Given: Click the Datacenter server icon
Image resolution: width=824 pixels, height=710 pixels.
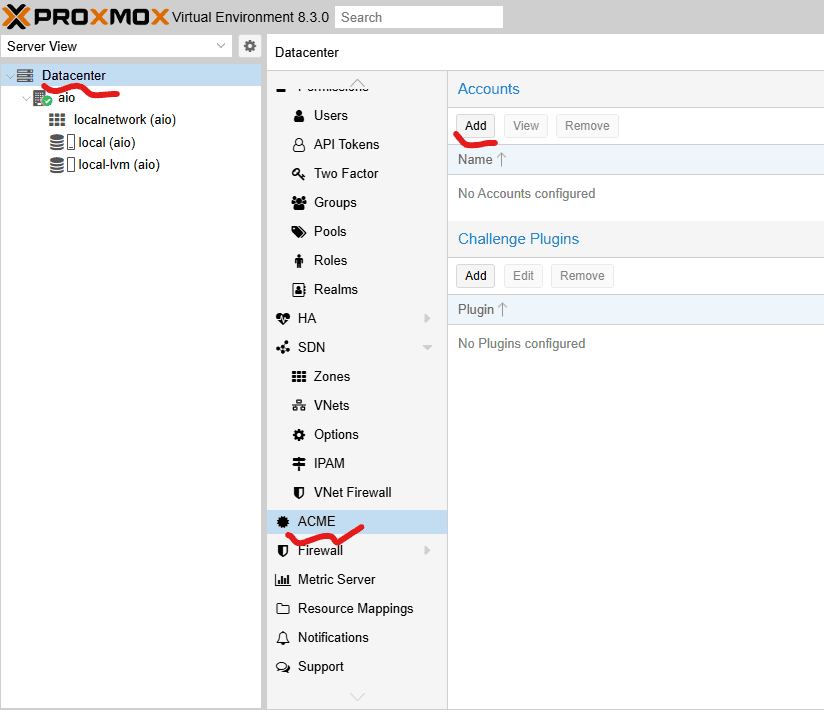Looking at the screenshot, I should 25,76.
